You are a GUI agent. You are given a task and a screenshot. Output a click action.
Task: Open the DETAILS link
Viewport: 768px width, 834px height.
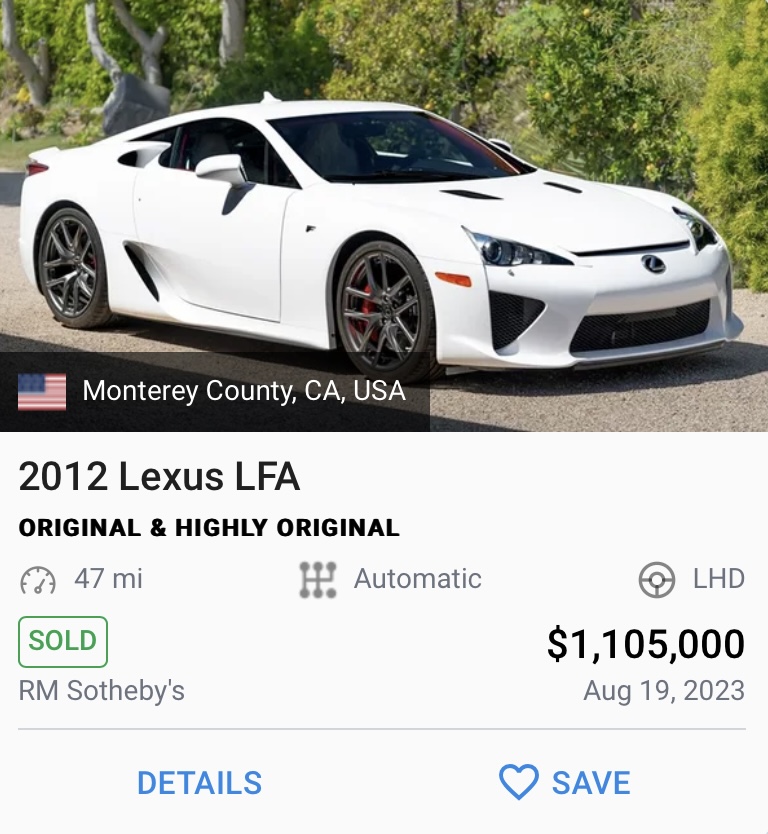coord(199,783)
